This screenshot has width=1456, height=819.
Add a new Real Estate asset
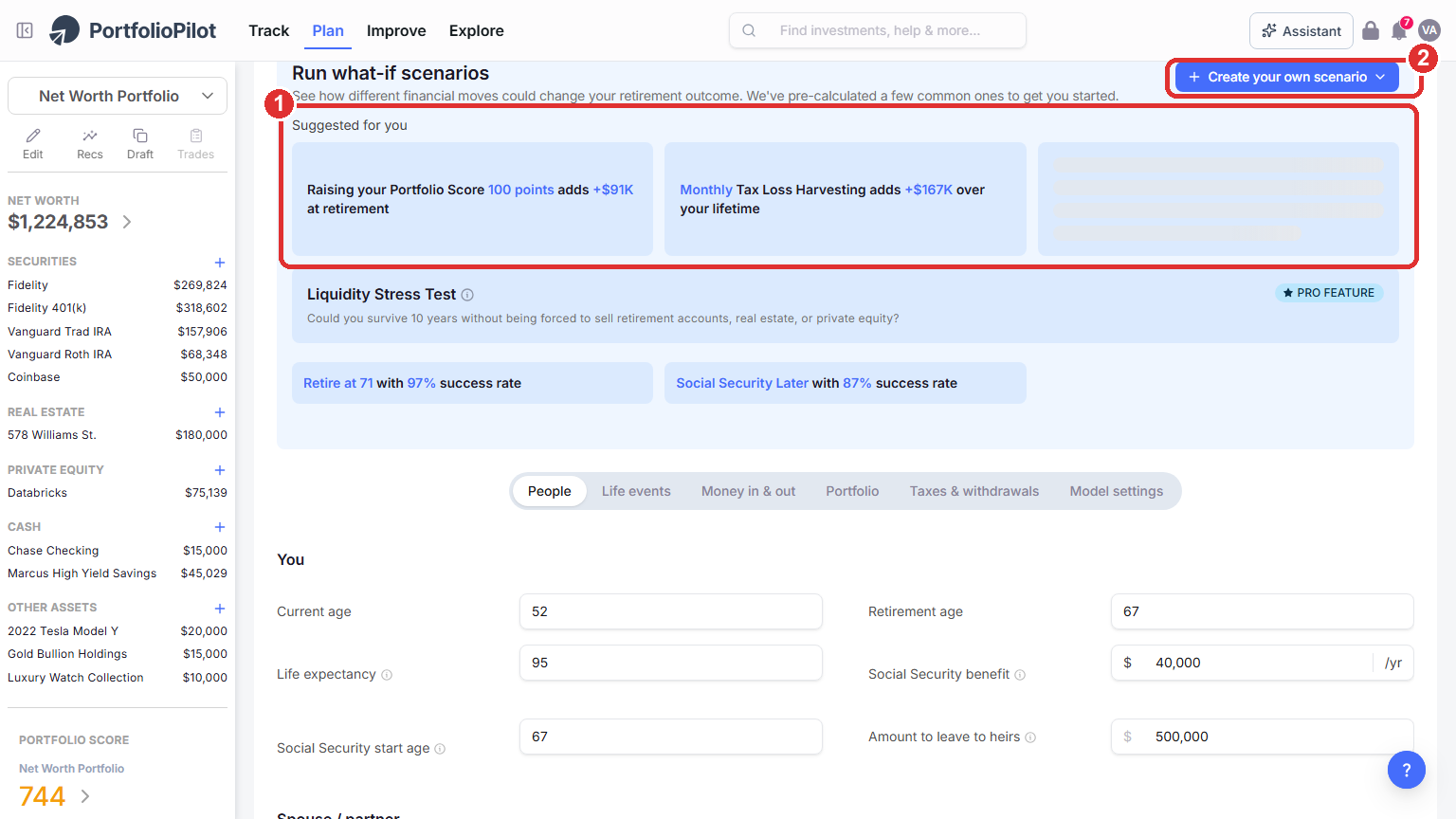220,412
